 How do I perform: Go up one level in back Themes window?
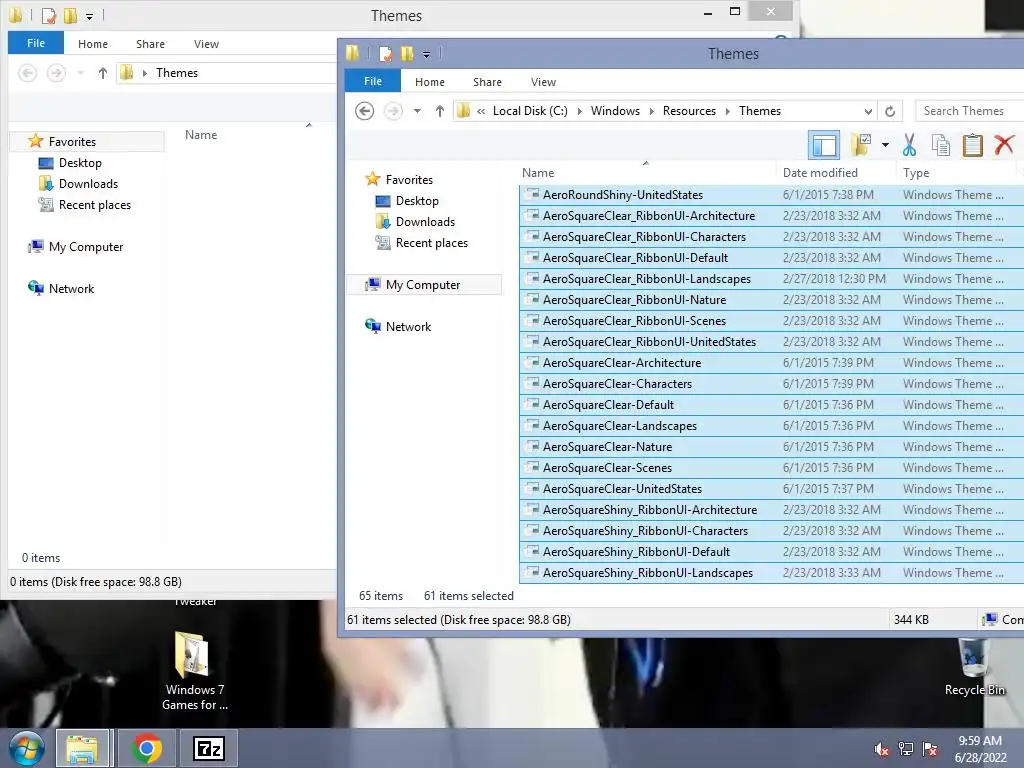(103, 73)
